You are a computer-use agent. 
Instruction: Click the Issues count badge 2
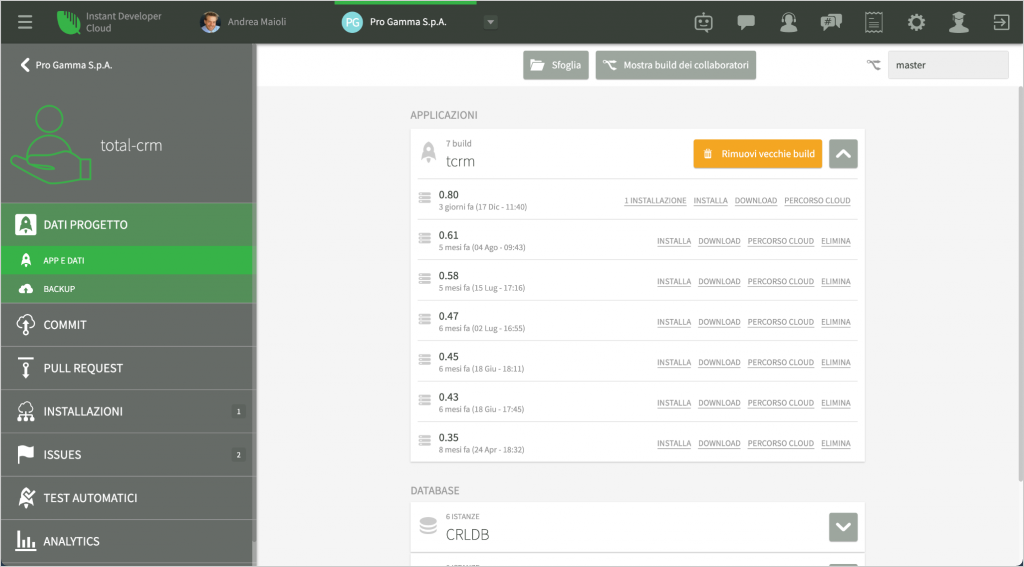pyautogui.click(x=238, y=455)
